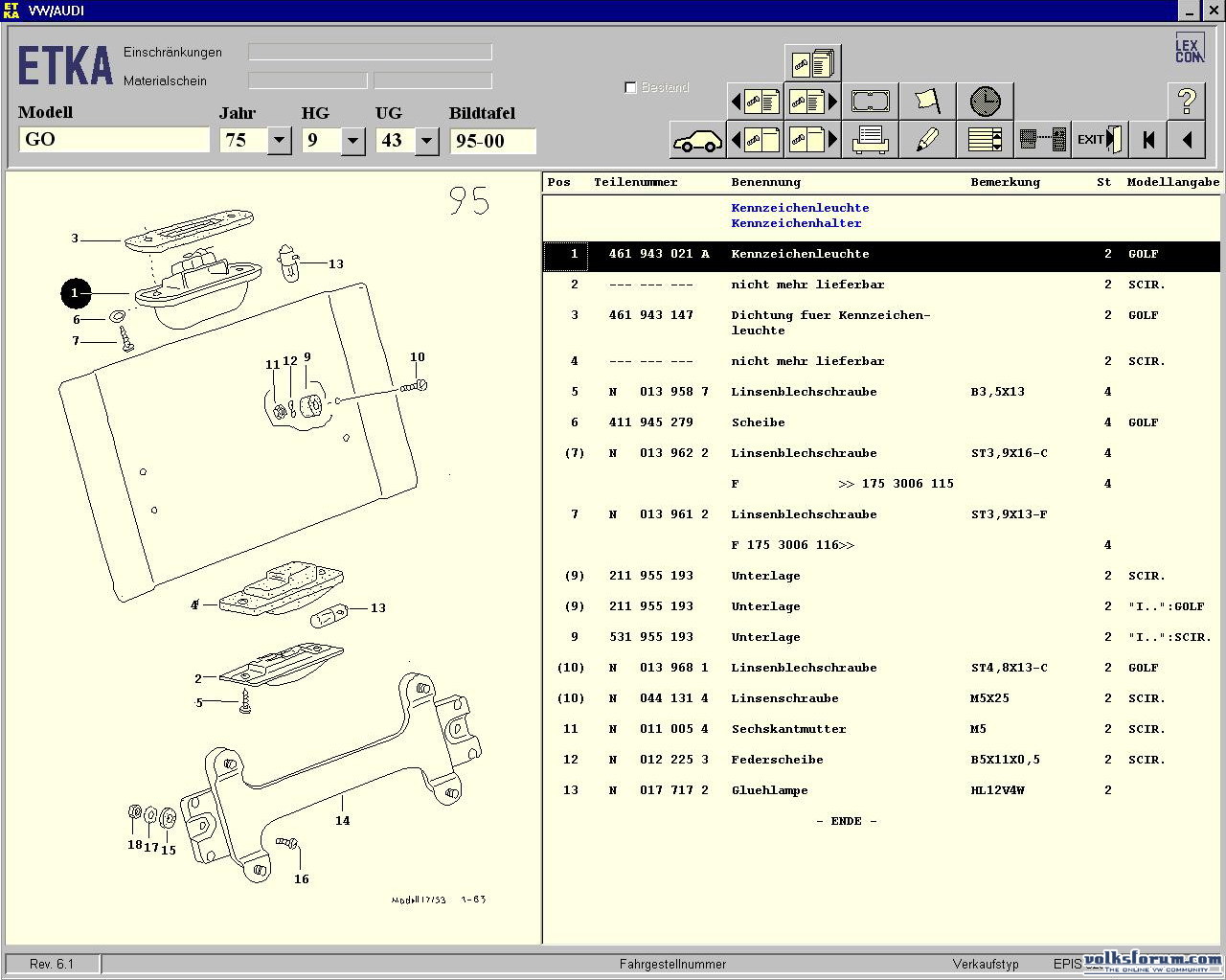This screenshot has height=980, width=1226.
Task: Click the HG value field showing 9
Action: pyautogui.click(x=322, y=141)
